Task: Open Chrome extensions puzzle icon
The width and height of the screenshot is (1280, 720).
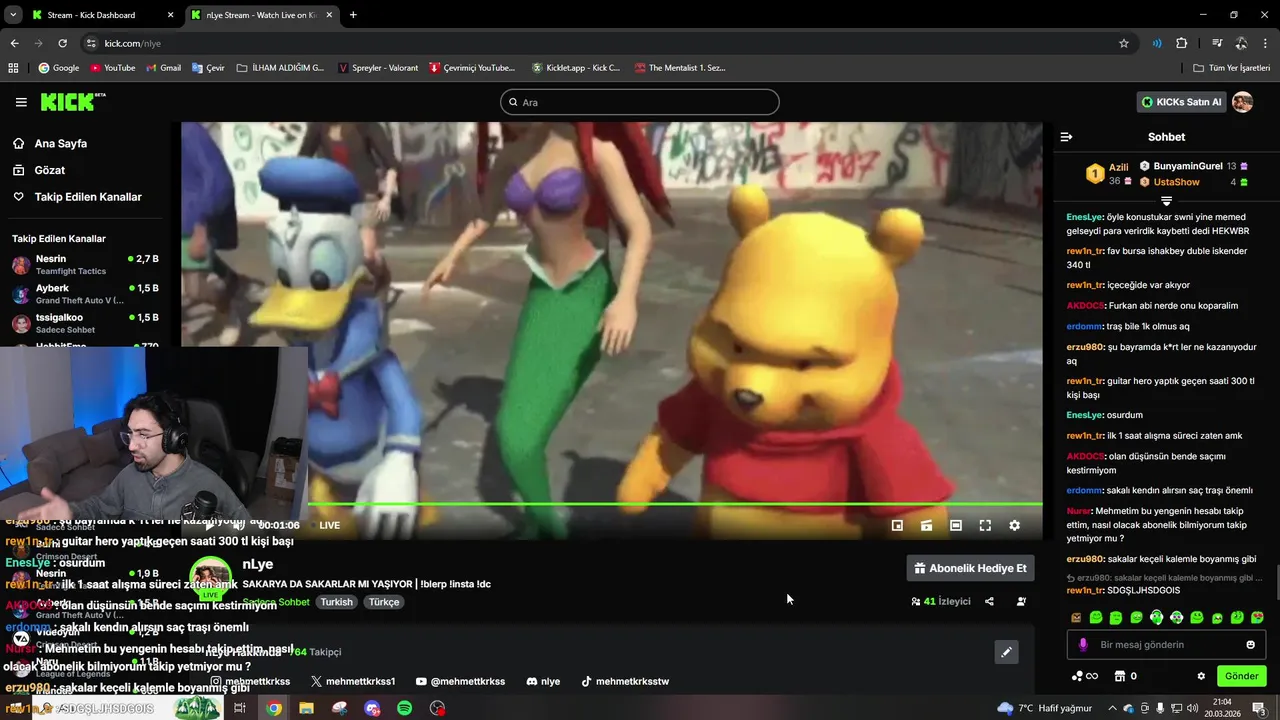Action: click(x=1182, y=43)
